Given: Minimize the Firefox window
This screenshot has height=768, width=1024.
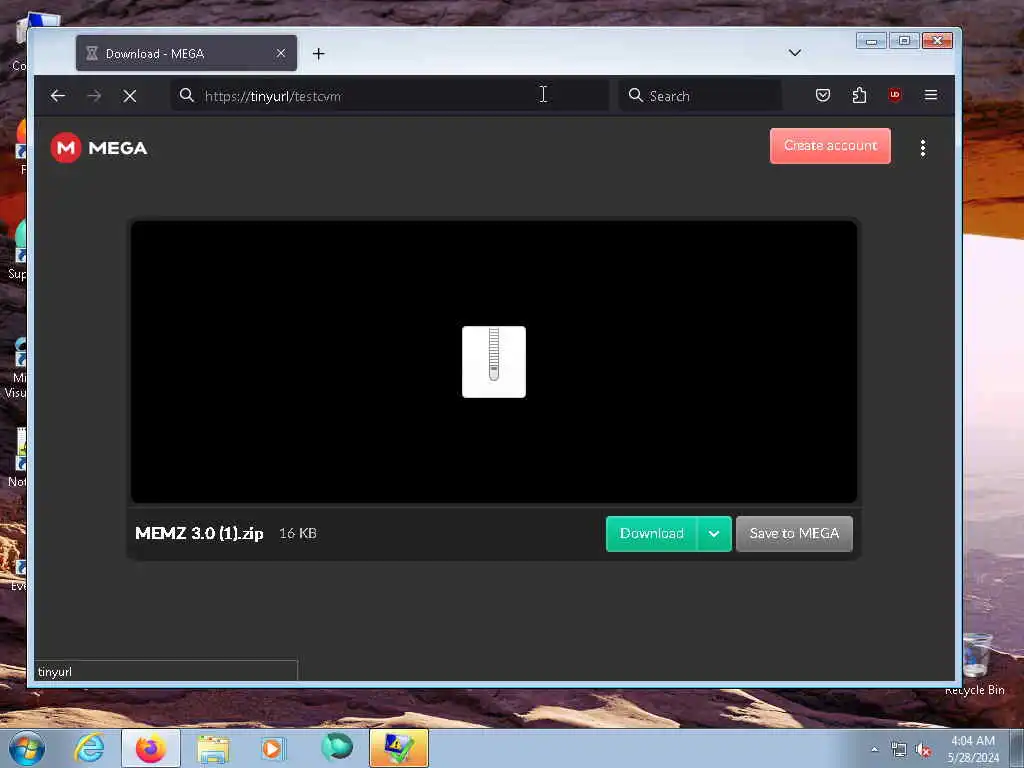Looking at the screenshot, I should (872, 40).
